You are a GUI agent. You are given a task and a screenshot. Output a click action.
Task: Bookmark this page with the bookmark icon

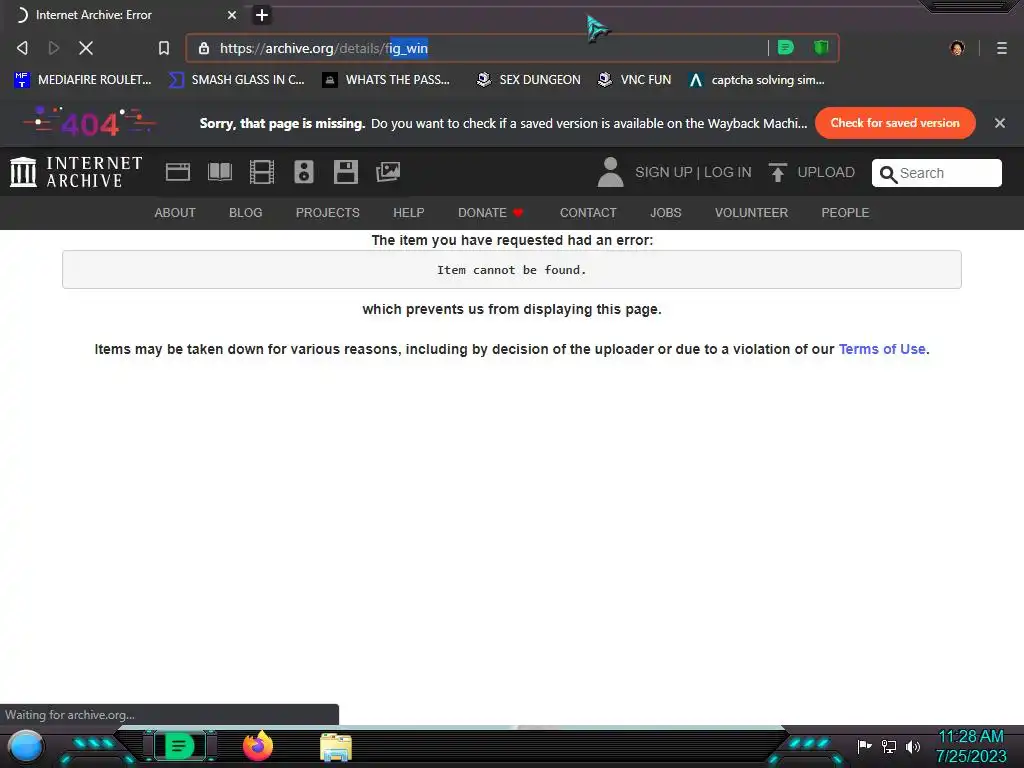point(164,48)
